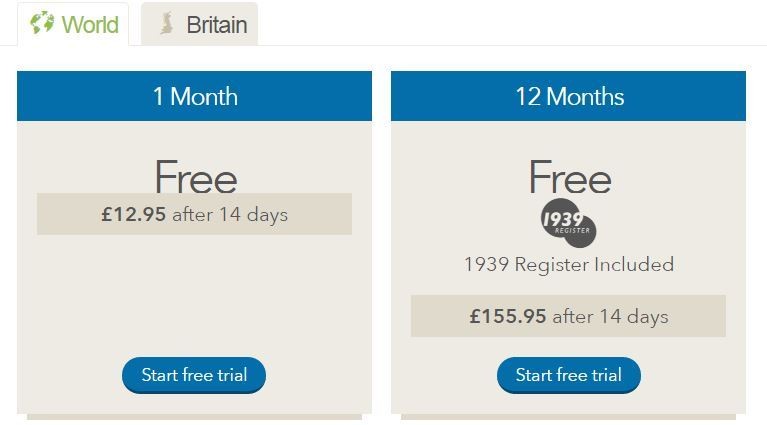Click the £155.95 after 14 days banner
The height and width of the screenshot is (425, 767).
568,316
